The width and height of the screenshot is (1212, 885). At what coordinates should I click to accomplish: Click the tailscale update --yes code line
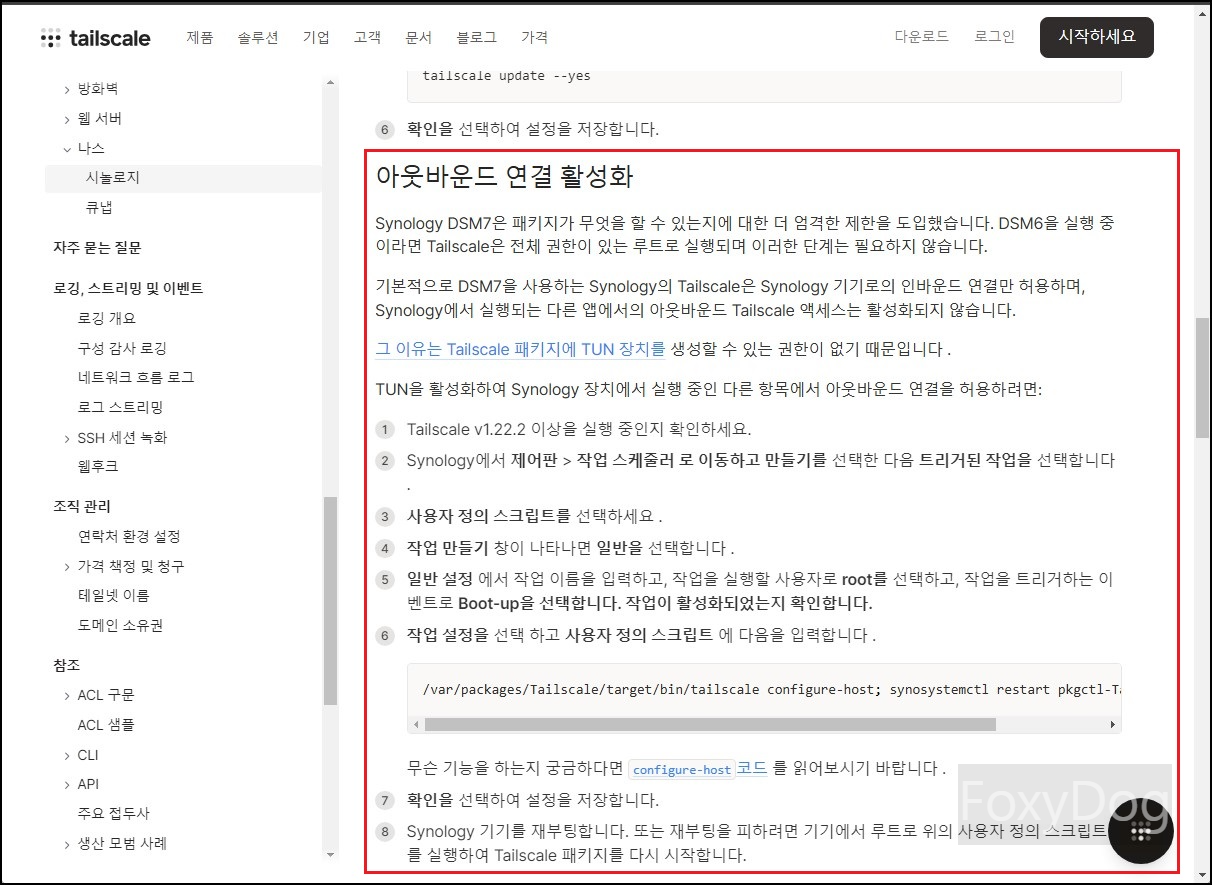point(506,75)
